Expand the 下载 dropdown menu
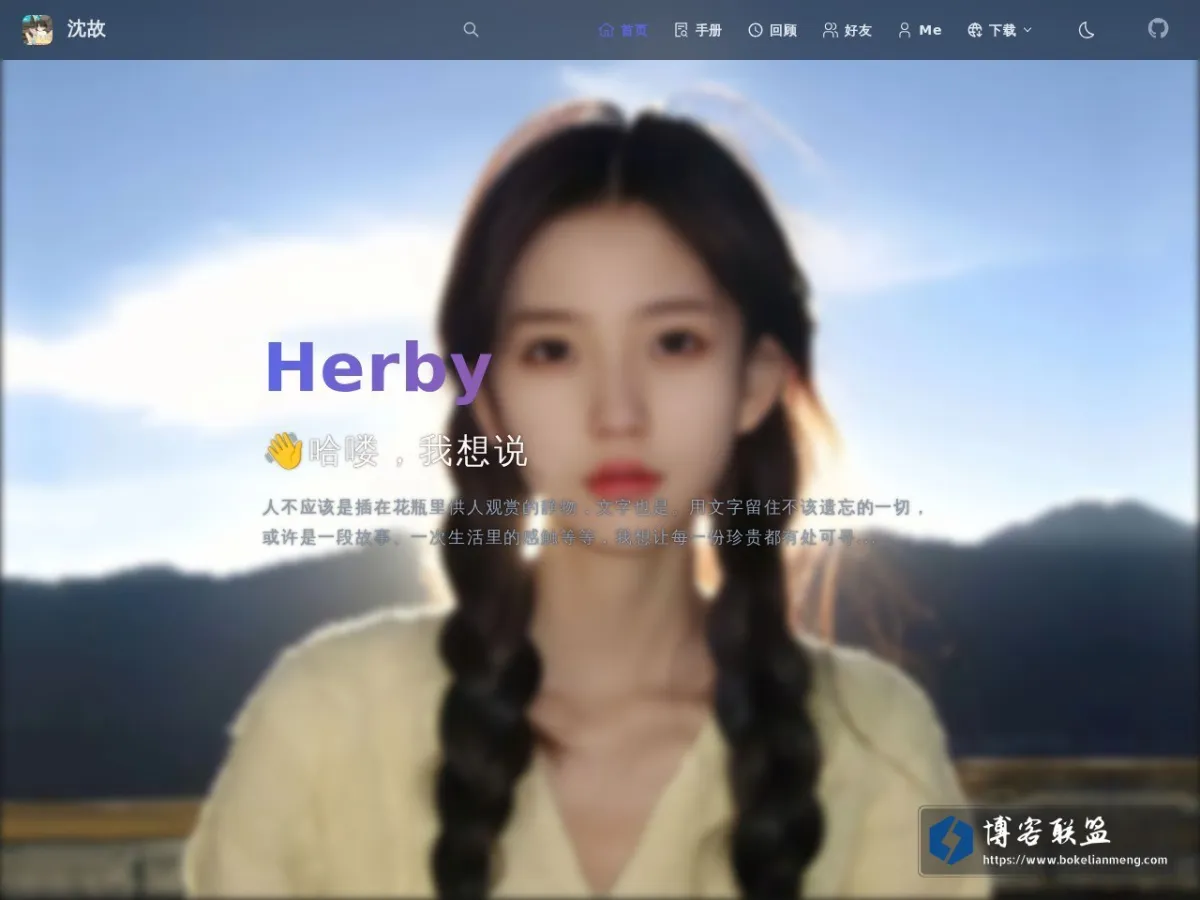 pos(1000,30)
